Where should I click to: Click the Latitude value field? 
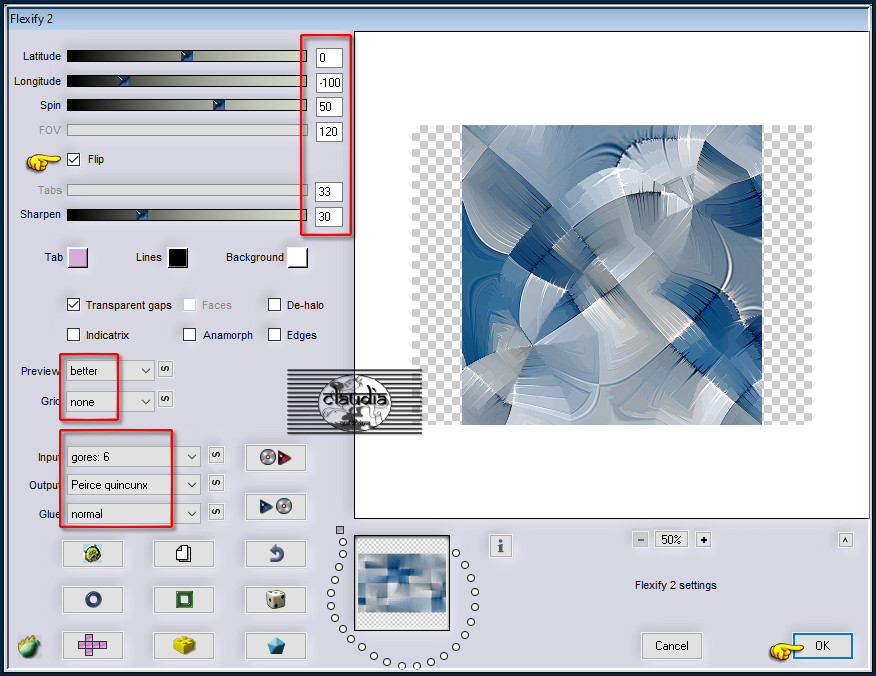tap(329, 58)
